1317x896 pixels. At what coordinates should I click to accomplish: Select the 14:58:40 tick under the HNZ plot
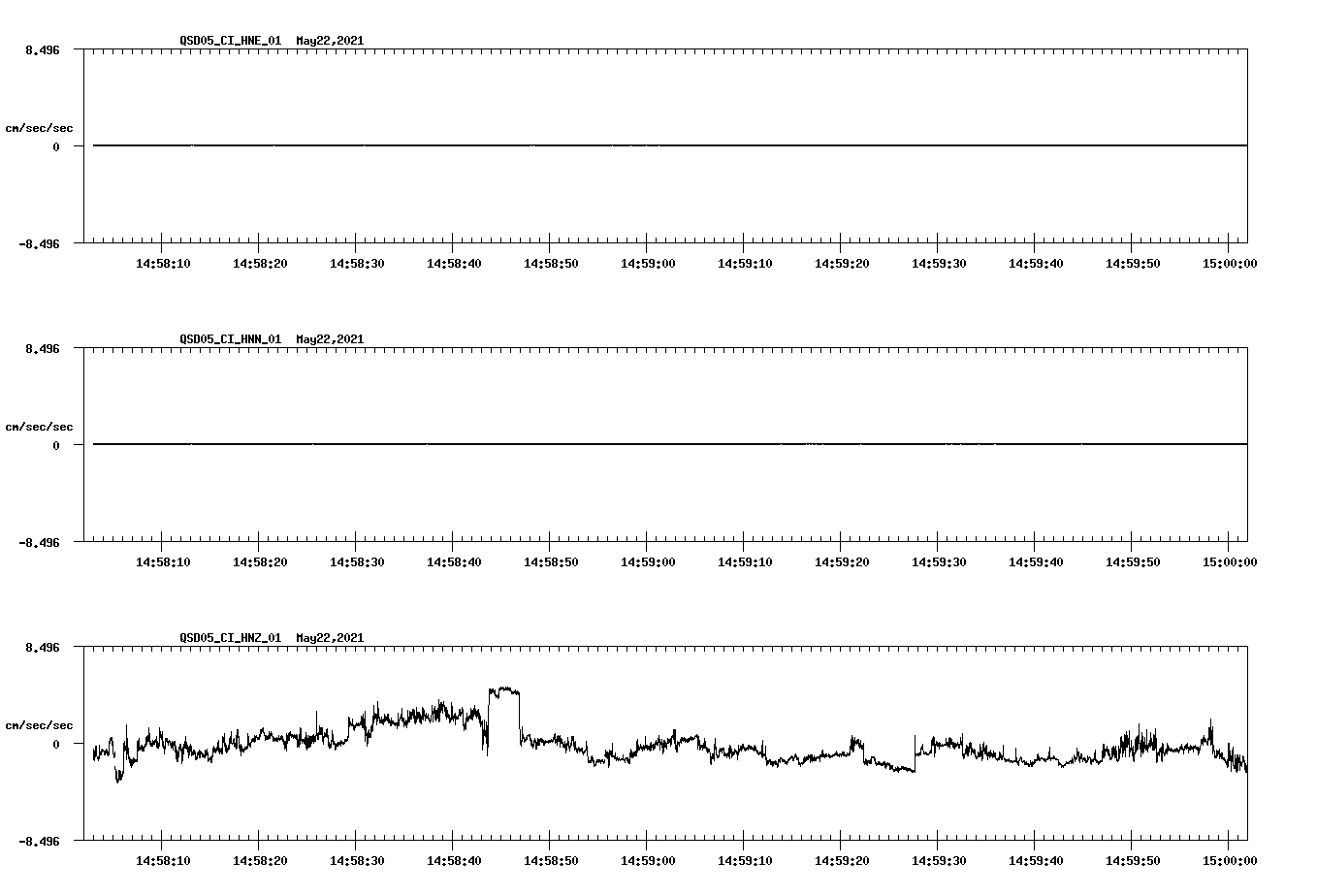pos(452,858)
